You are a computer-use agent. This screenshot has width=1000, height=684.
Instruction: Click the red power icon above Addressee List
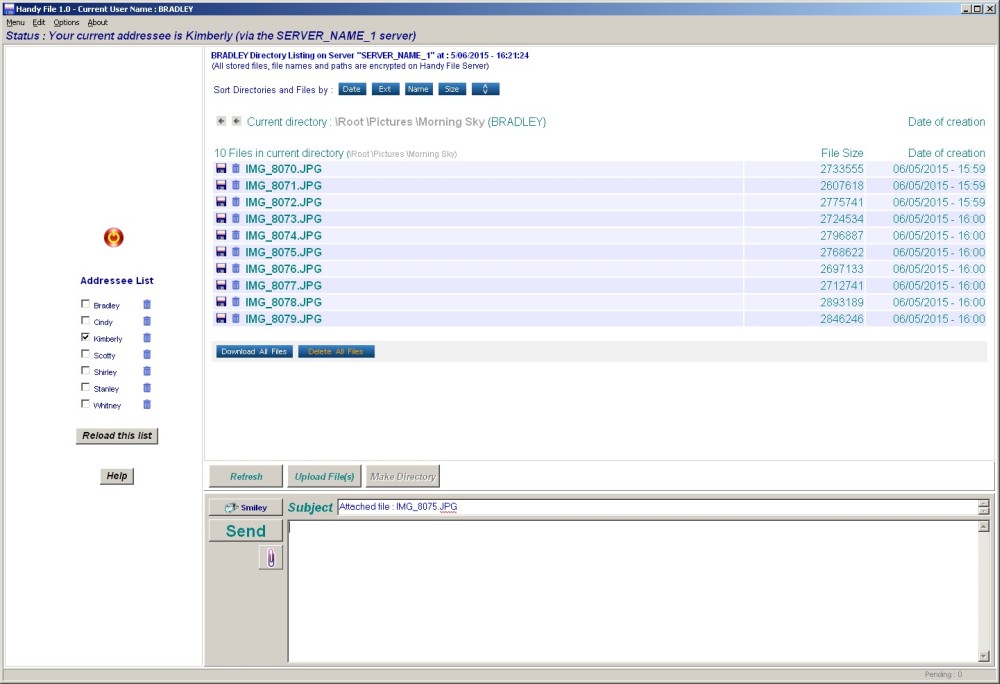coord(114,237)
